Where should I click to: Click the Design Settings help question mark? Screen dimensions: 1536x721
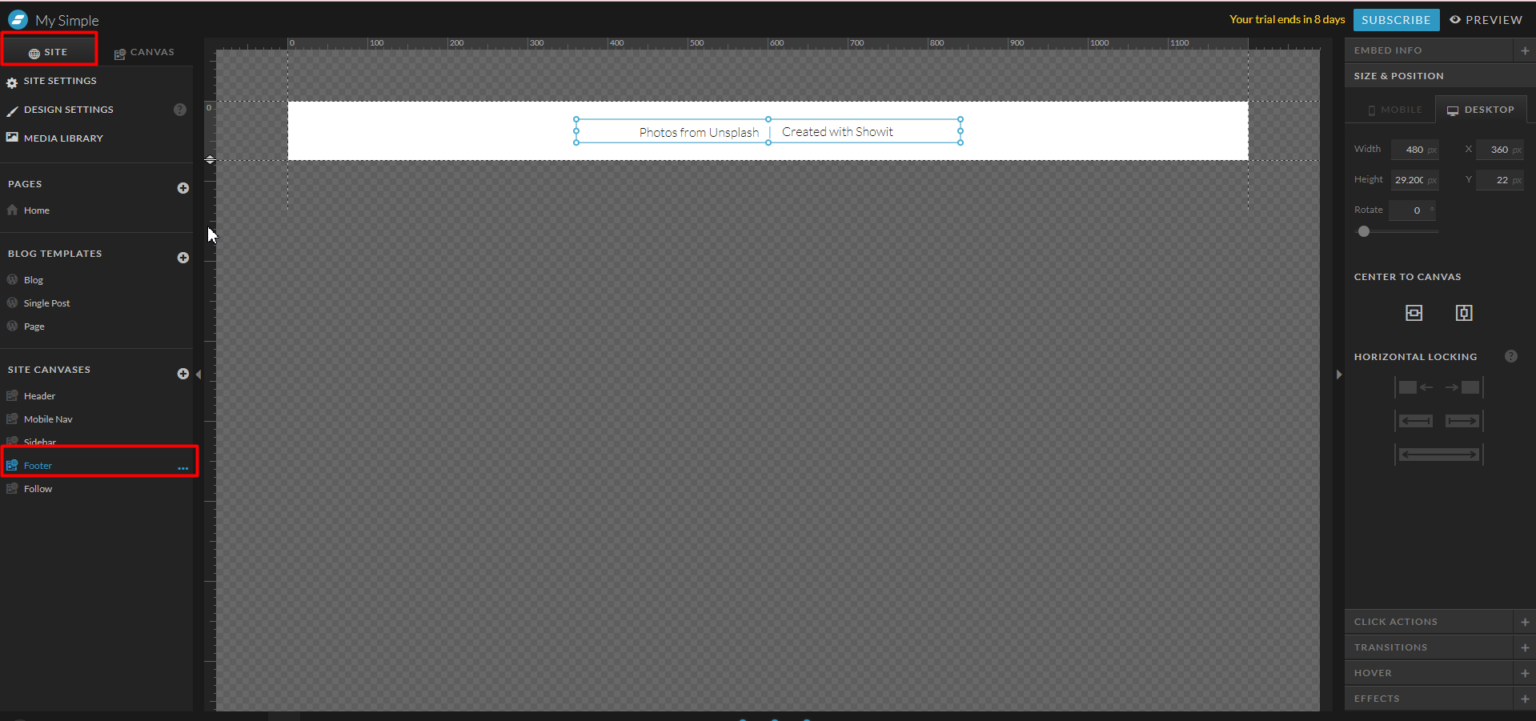180,110
